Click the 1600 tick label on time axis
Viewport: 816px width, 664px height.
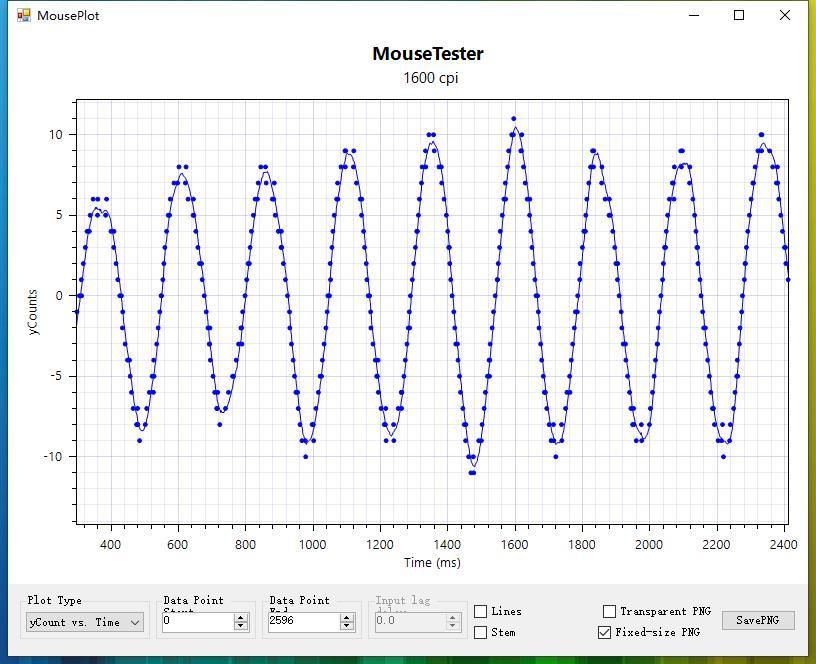coord(515,545)
